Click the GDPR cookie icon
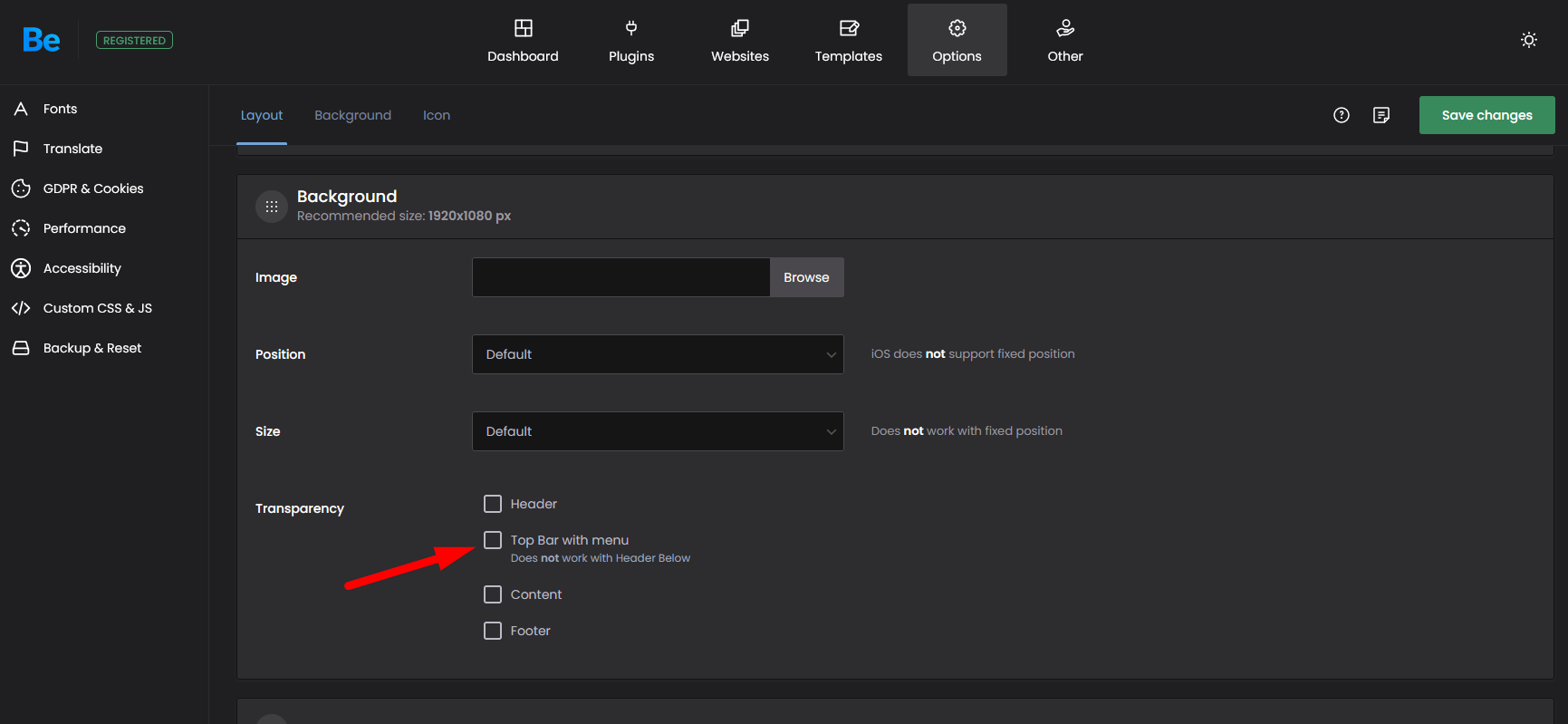 [21, 188]
